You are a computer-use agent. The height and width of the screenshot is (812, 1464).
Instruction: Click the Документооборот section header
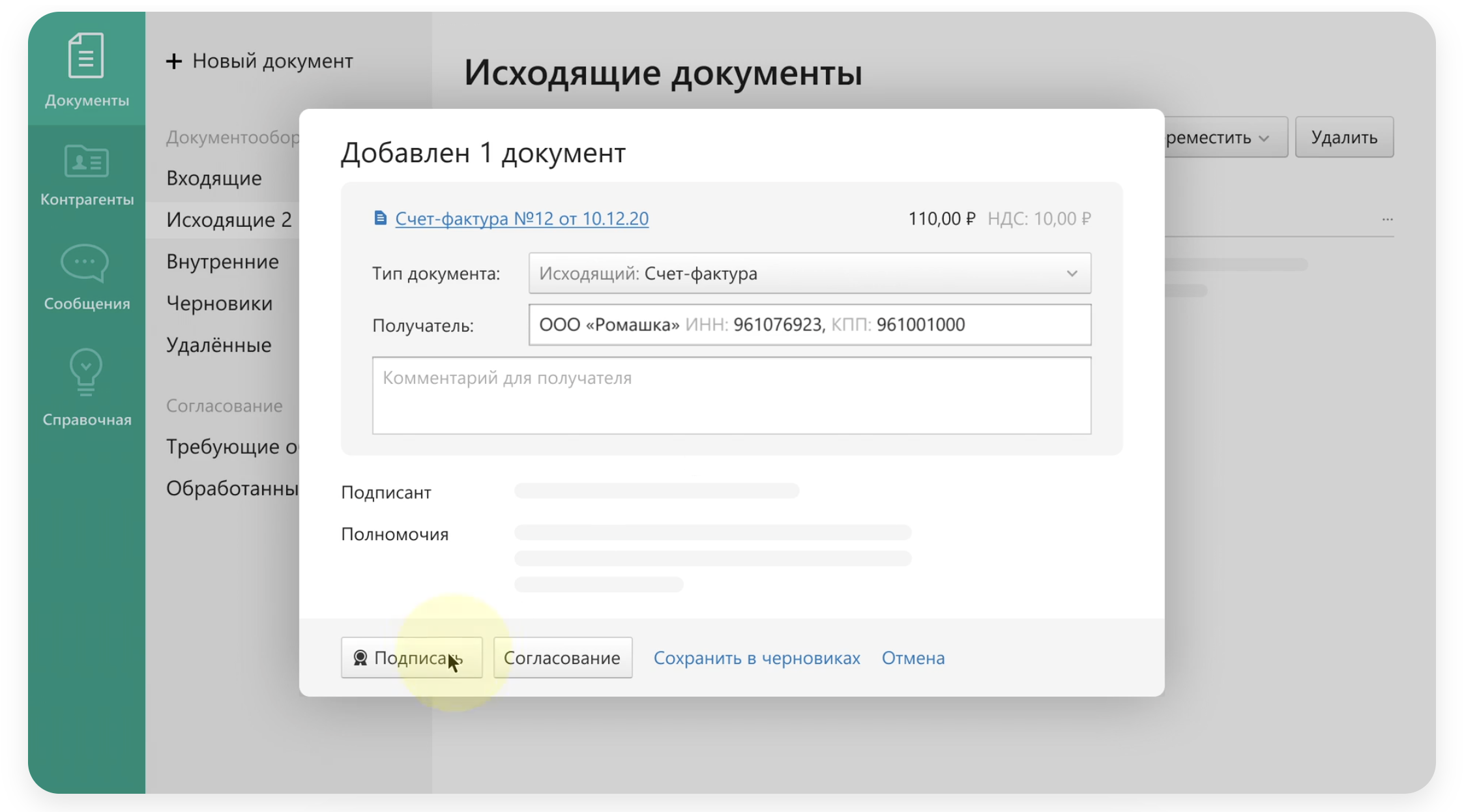click(x=233, y=138)
